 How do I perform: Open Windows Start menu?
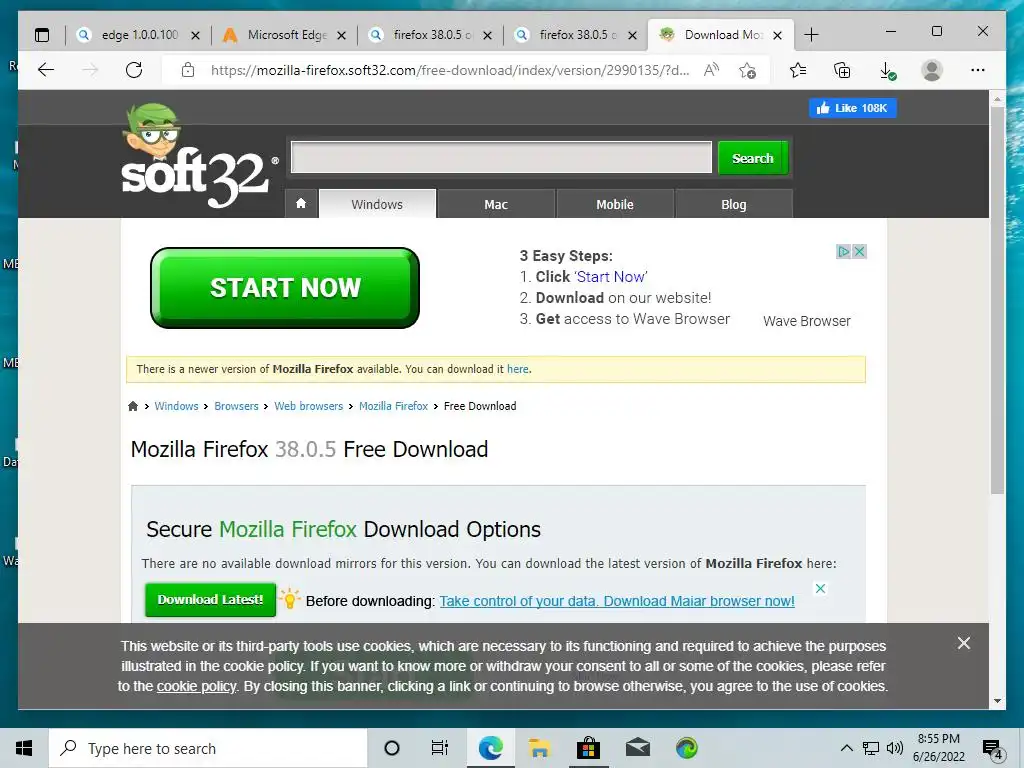(24, 748)
